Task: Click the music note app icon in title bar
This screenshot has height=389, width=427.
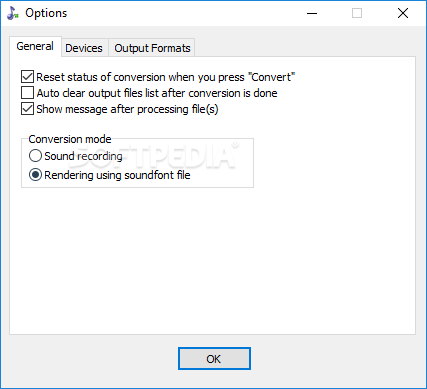Action: click(x=13, y=13)
